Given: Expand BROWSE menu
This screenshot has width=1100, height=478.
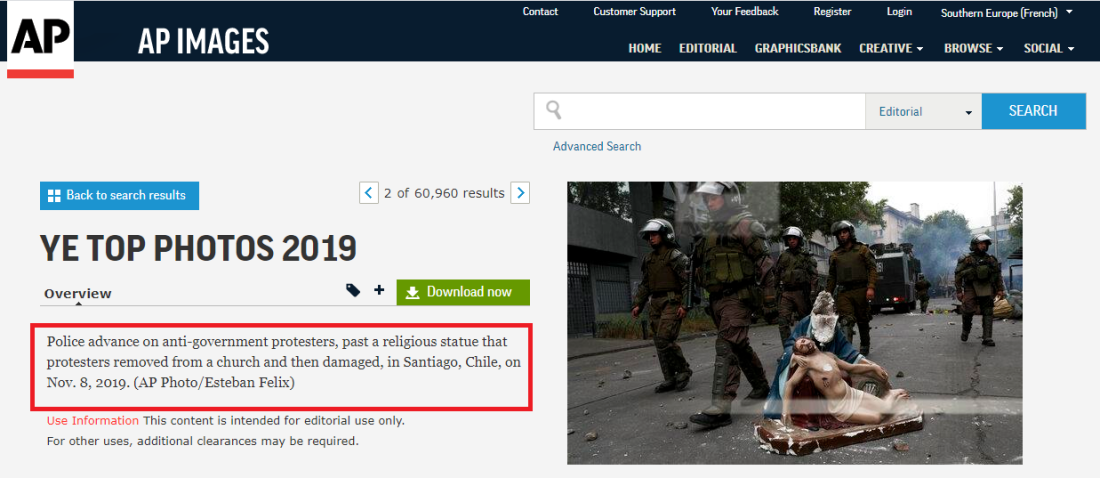Looking at the screenshot, I should [974, 48].
